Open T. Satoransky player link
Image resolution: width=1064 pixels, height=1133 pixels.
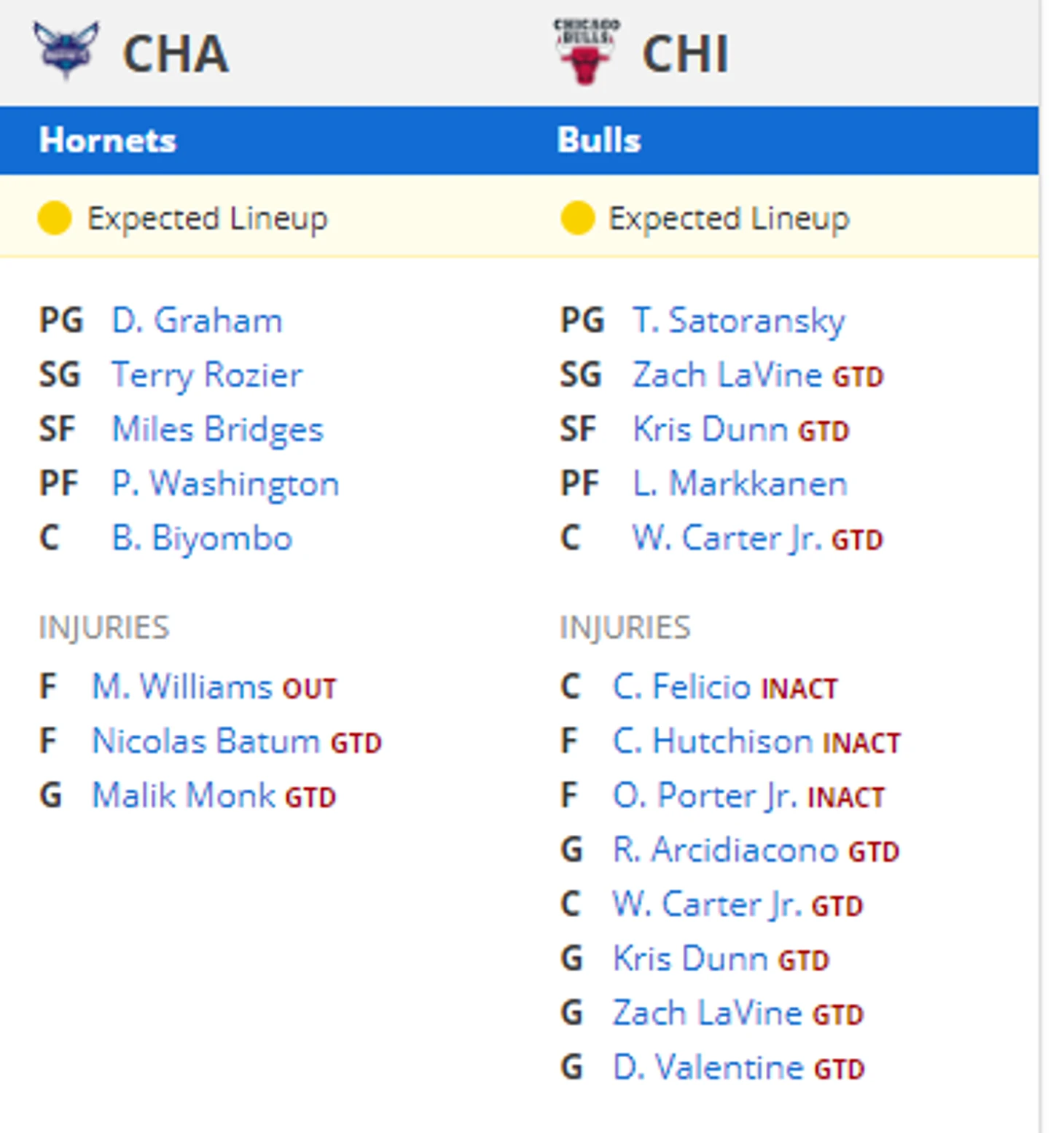[739, 321]
